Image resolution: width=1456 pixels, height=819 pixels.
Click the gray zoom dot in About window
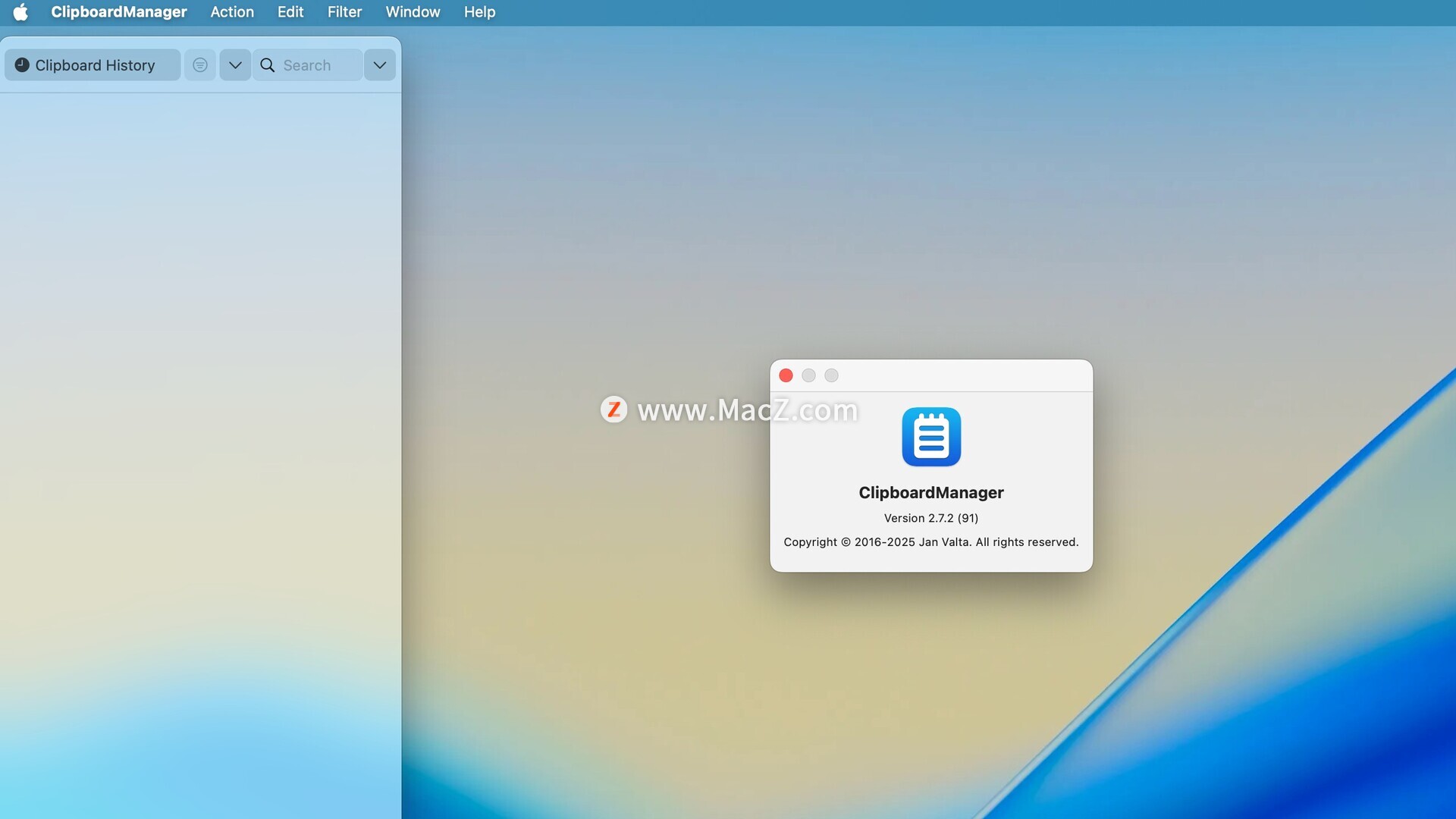(831, 375)
